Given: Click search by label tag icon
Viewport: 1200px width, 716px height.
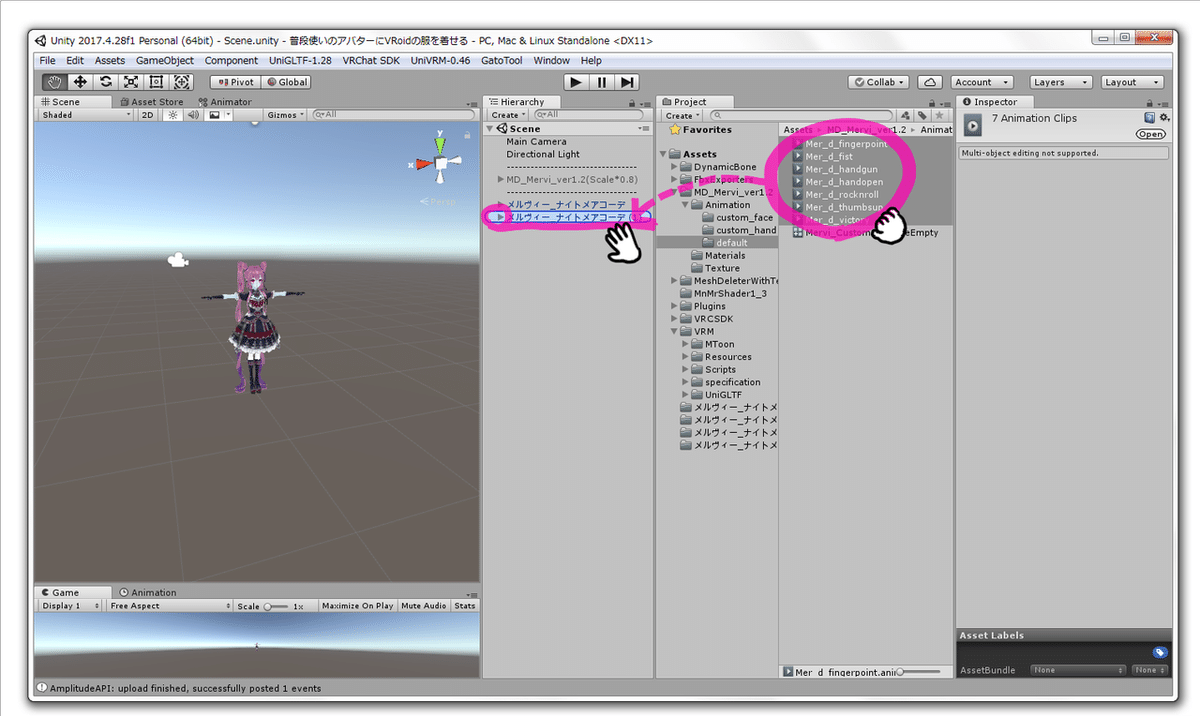Looking at the screenshot, I should [x=922, y=115].
